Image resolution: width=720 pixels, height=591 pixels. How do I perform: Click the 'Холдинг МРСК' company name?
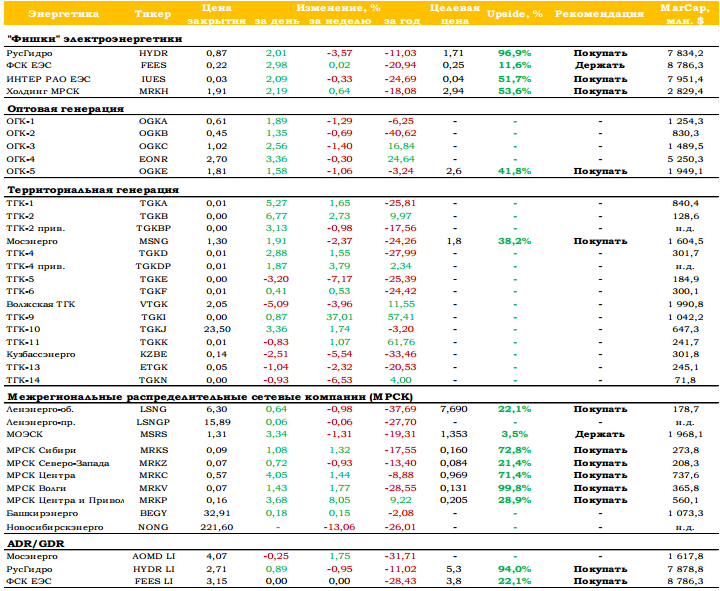click(43, 91)
